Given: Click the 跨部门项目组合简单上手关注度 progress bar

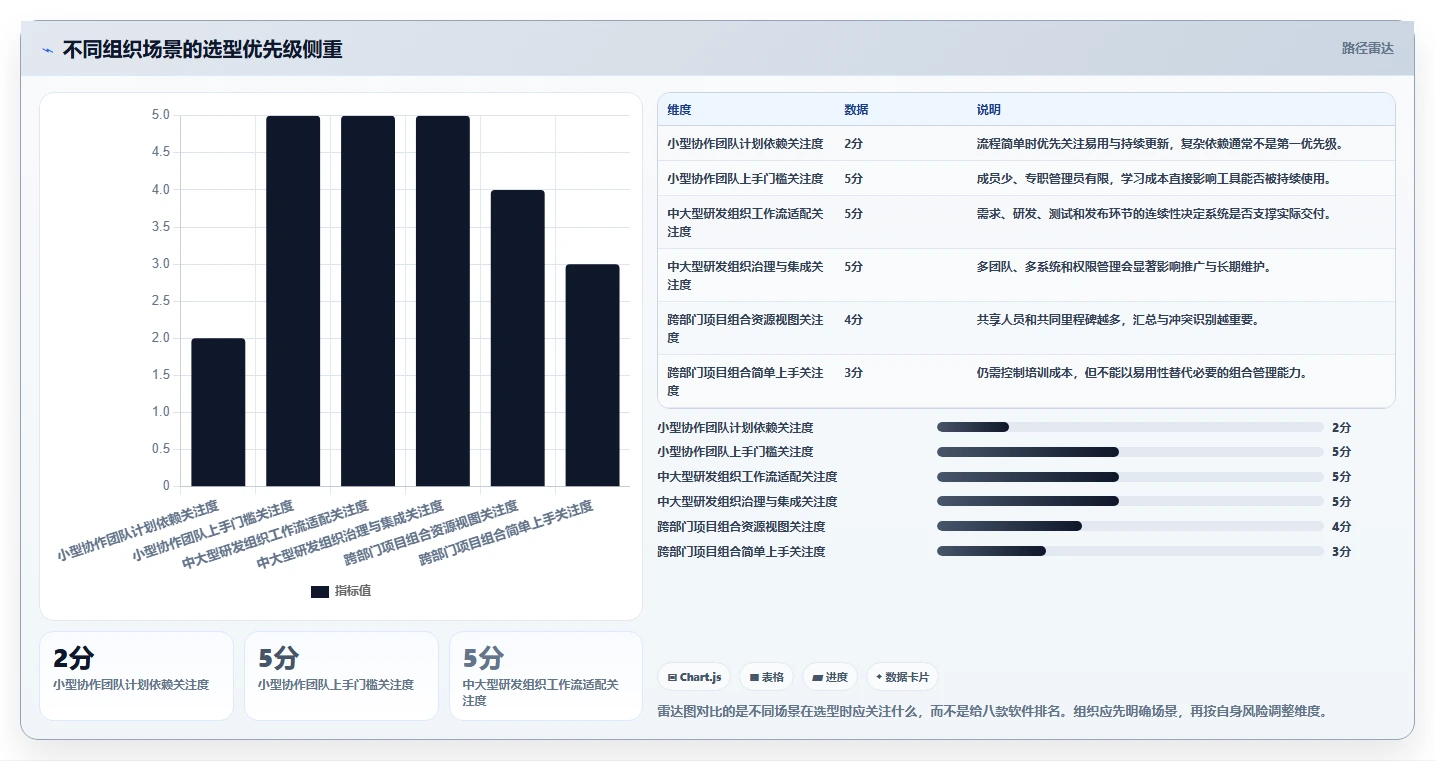Looking at the screenshot, I should pos(1130,552).
